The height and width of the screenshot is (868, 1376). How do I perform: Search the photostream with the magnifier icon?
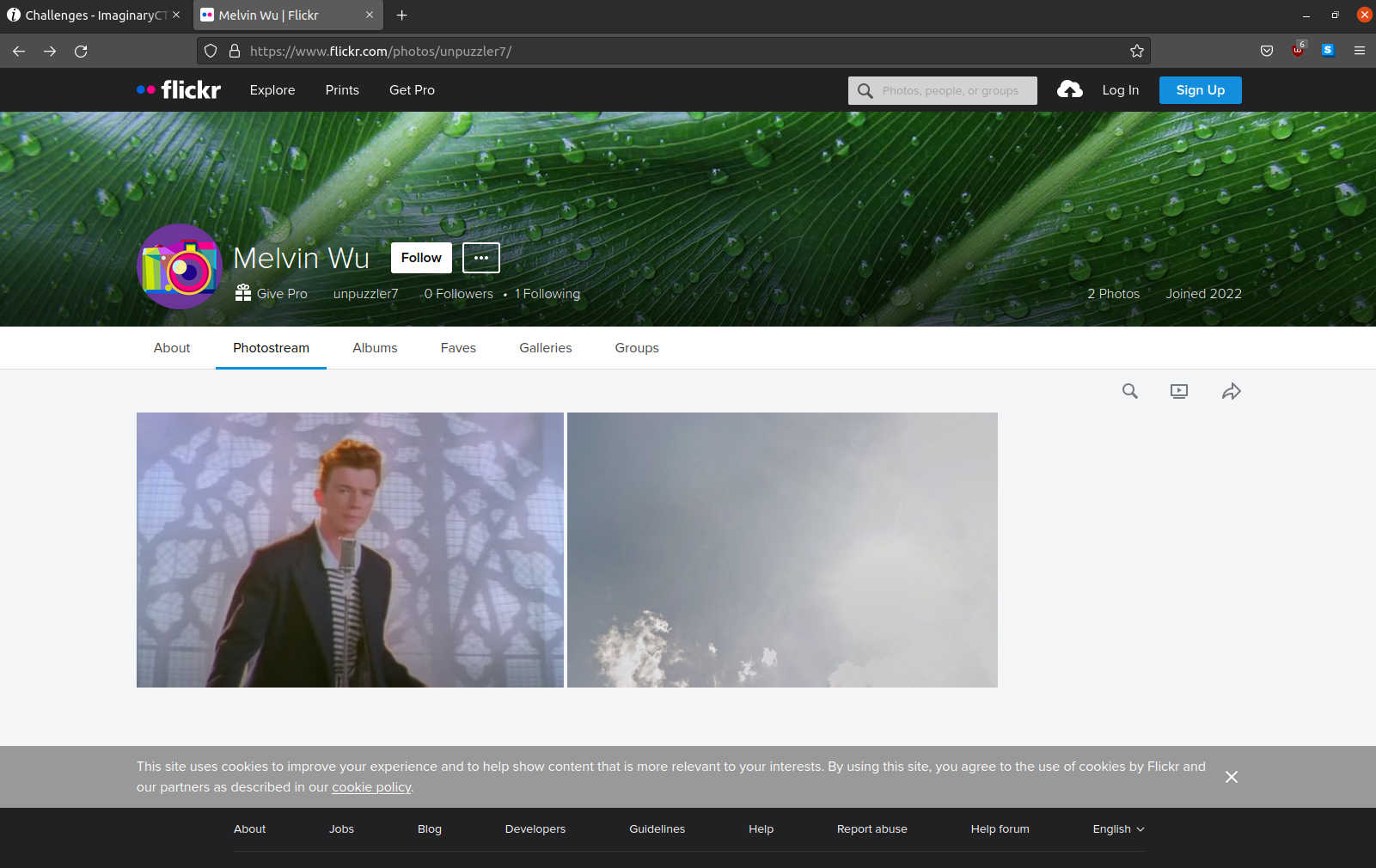(x=1130, y=391)
